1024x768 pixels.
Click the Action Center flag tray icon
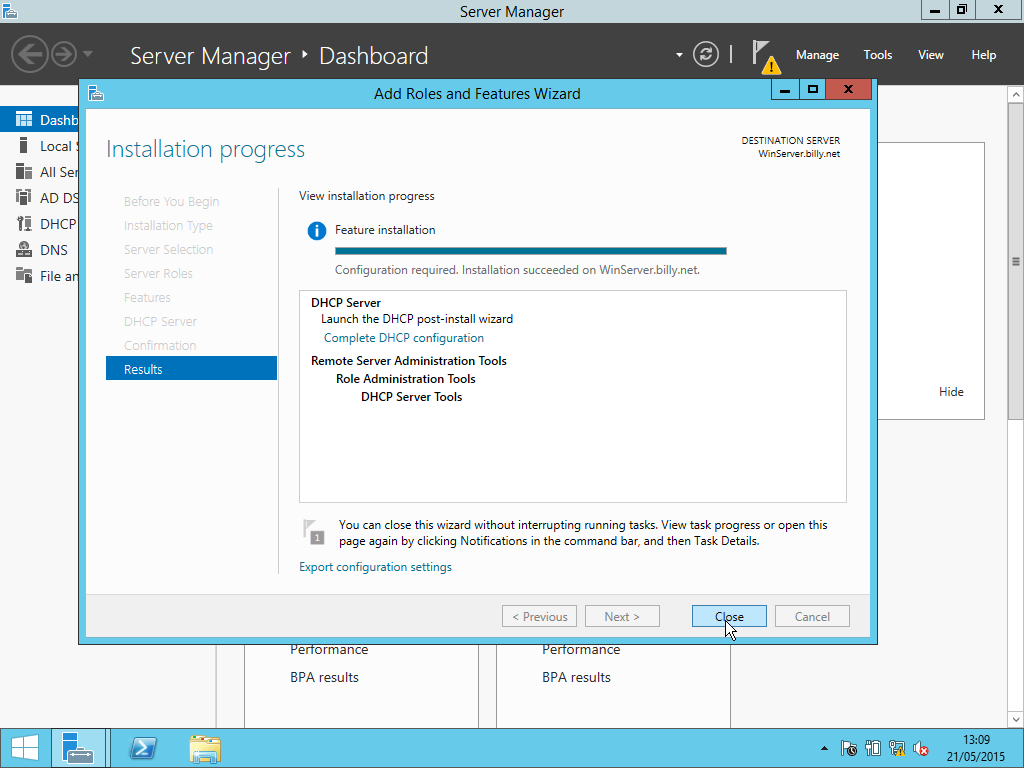(x=849, y=748)
